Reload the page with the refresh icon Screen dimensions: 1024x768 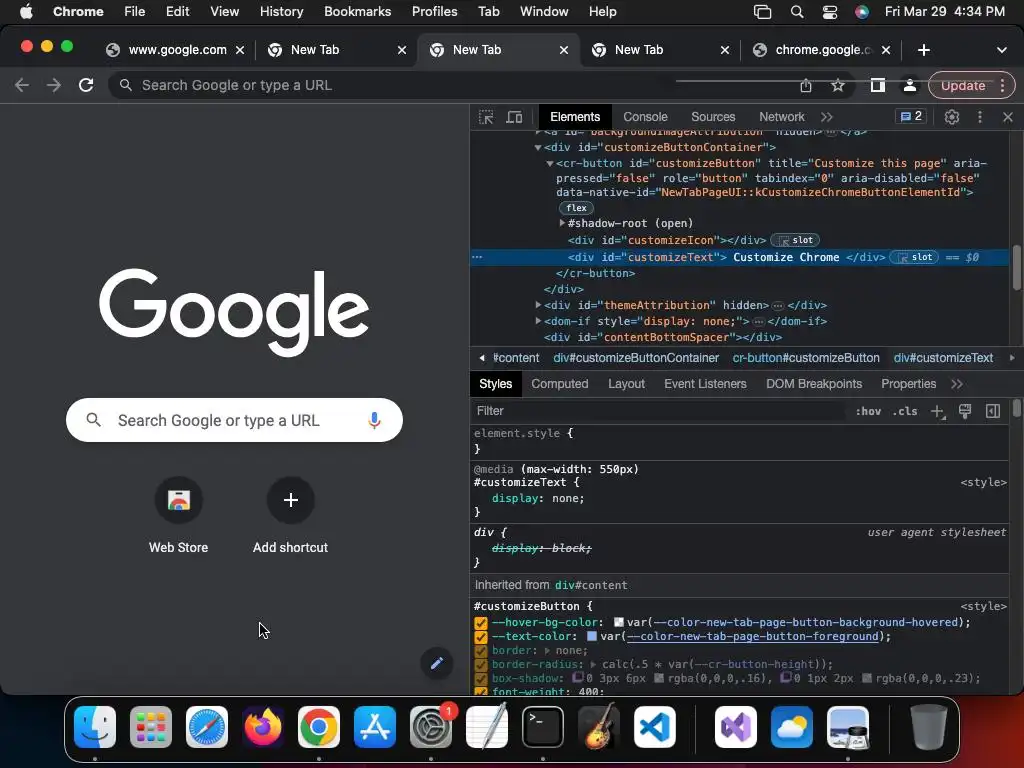pyautogui.click(x=86, y=85)
